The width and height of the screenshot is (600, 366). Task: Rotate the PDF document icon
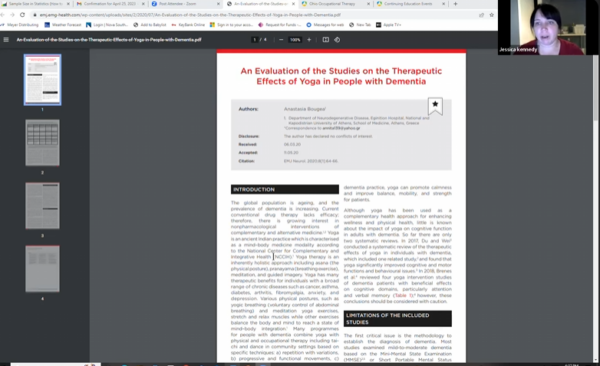337,39
